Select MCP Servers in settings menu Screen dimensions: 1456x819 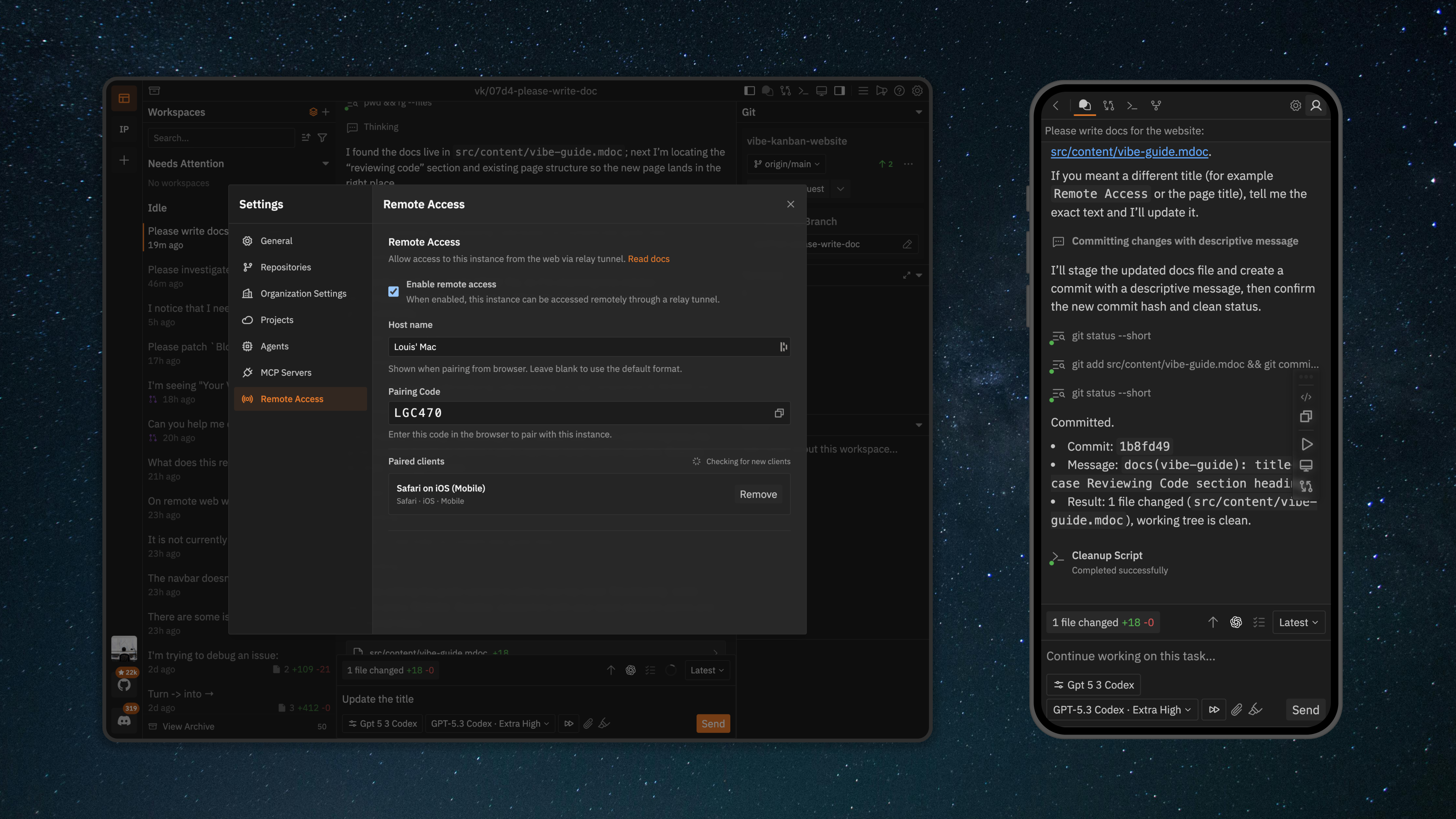point(286,372)
